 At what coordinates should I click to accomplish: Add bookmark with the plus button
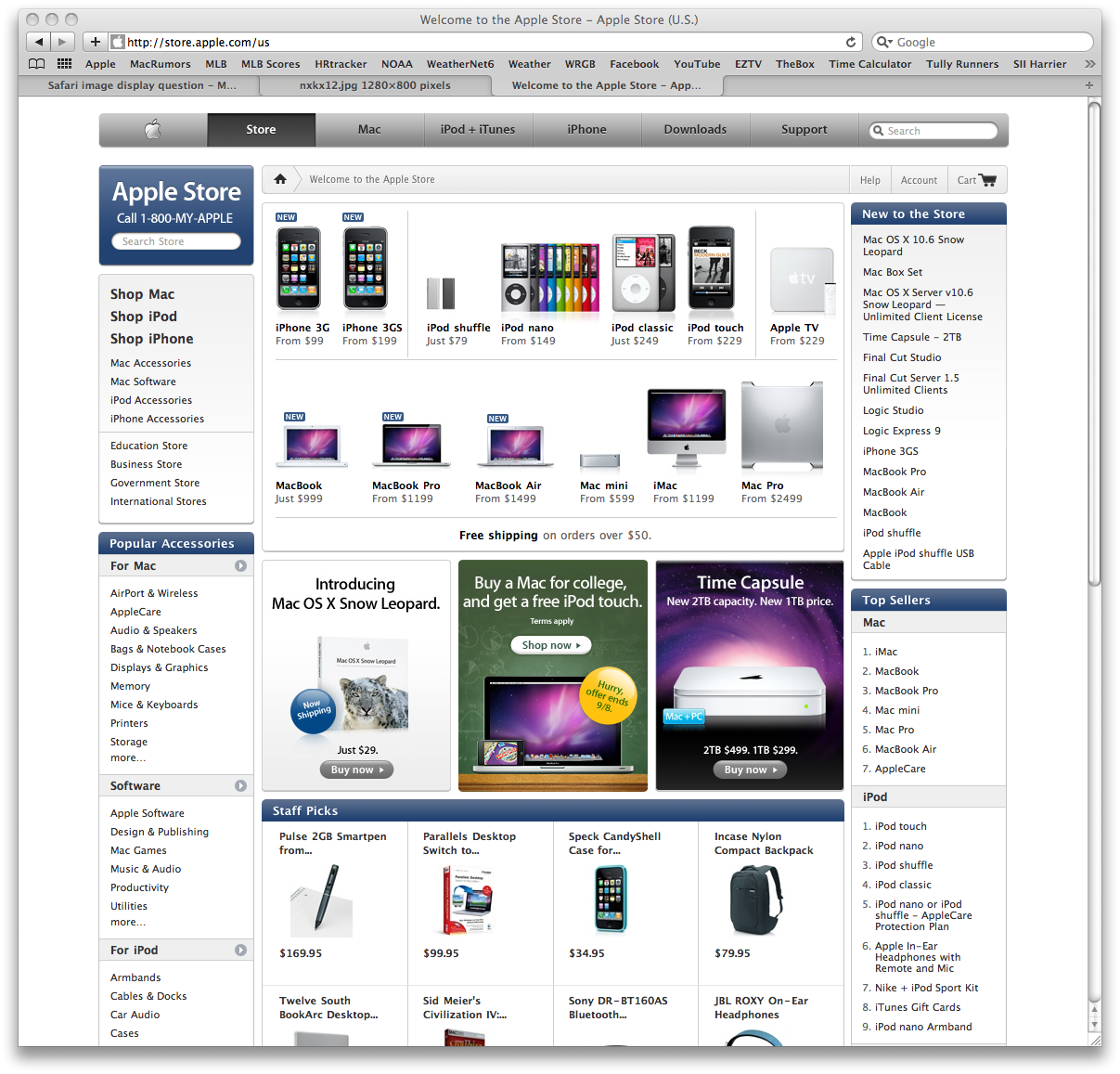tap(95, 42)
